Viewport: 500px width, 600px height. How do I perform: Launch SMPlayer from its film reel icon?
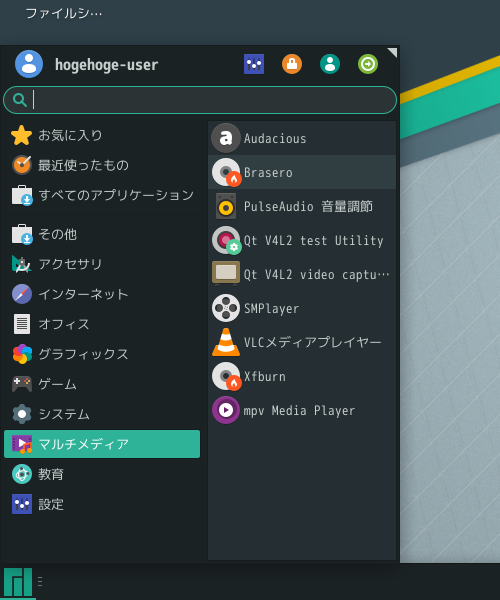point(226,308)
